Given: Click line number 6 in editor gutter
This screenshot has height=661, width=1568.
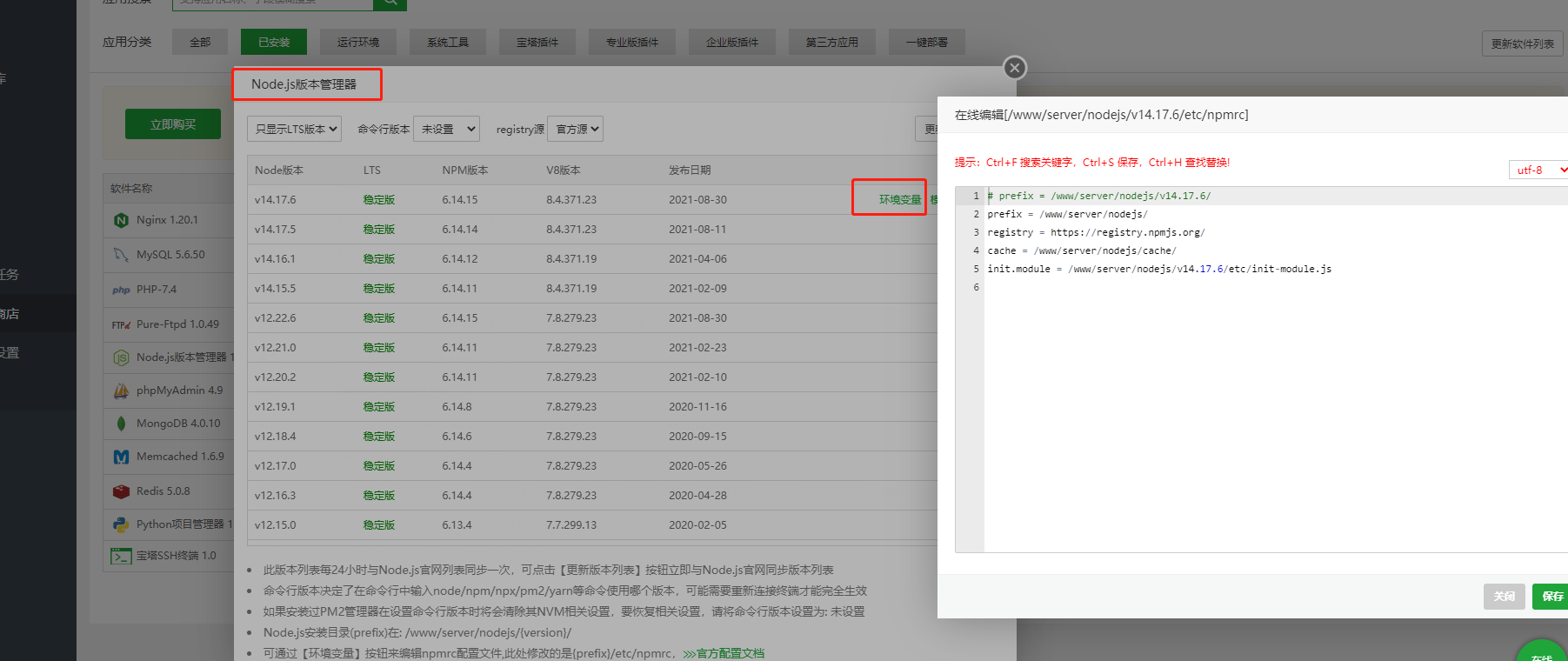Looking at the screenshot, I should (x=976, y=287).
